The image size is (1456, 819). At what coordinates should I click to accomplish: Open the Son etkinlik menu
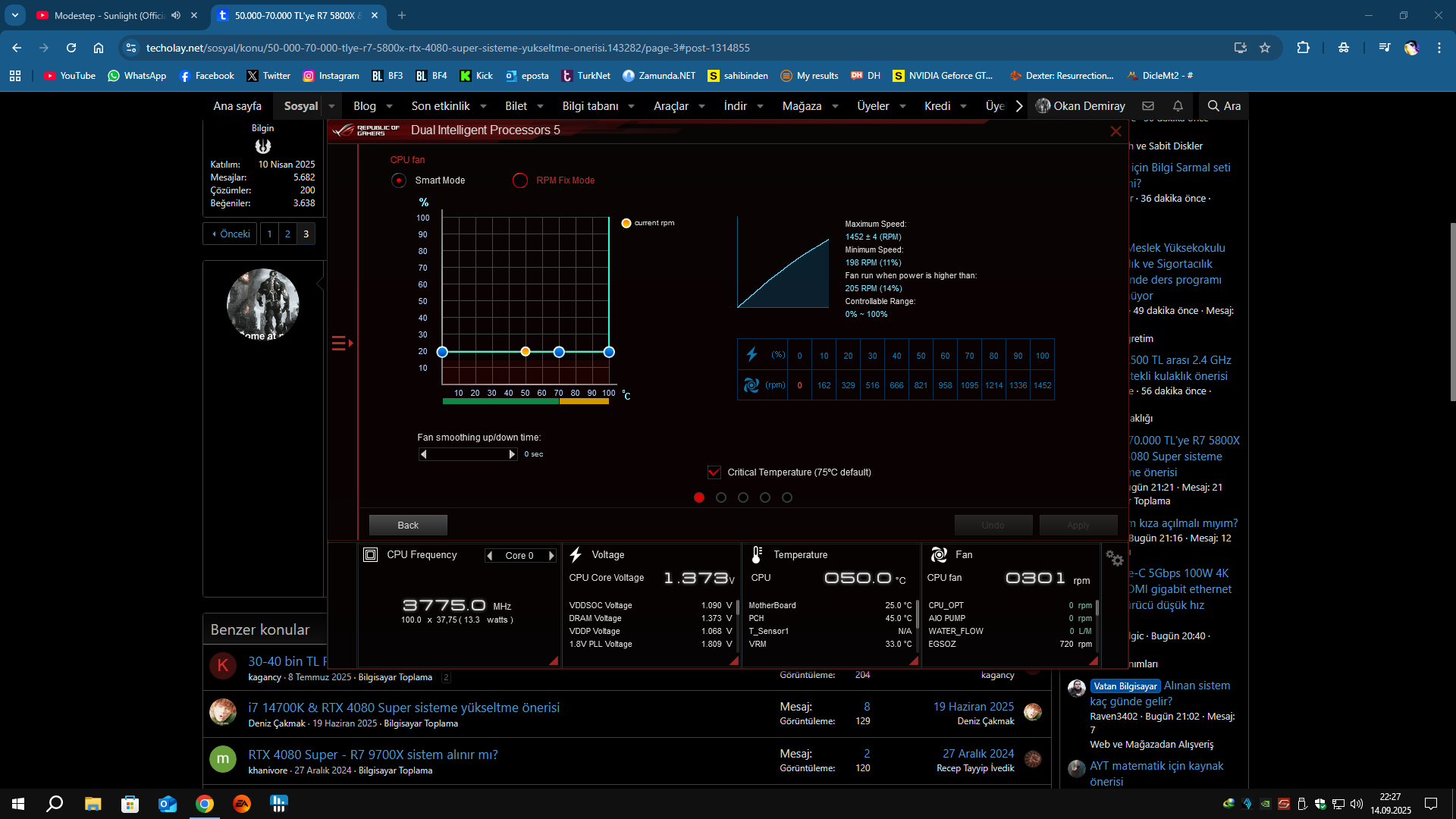coord(441,106)
